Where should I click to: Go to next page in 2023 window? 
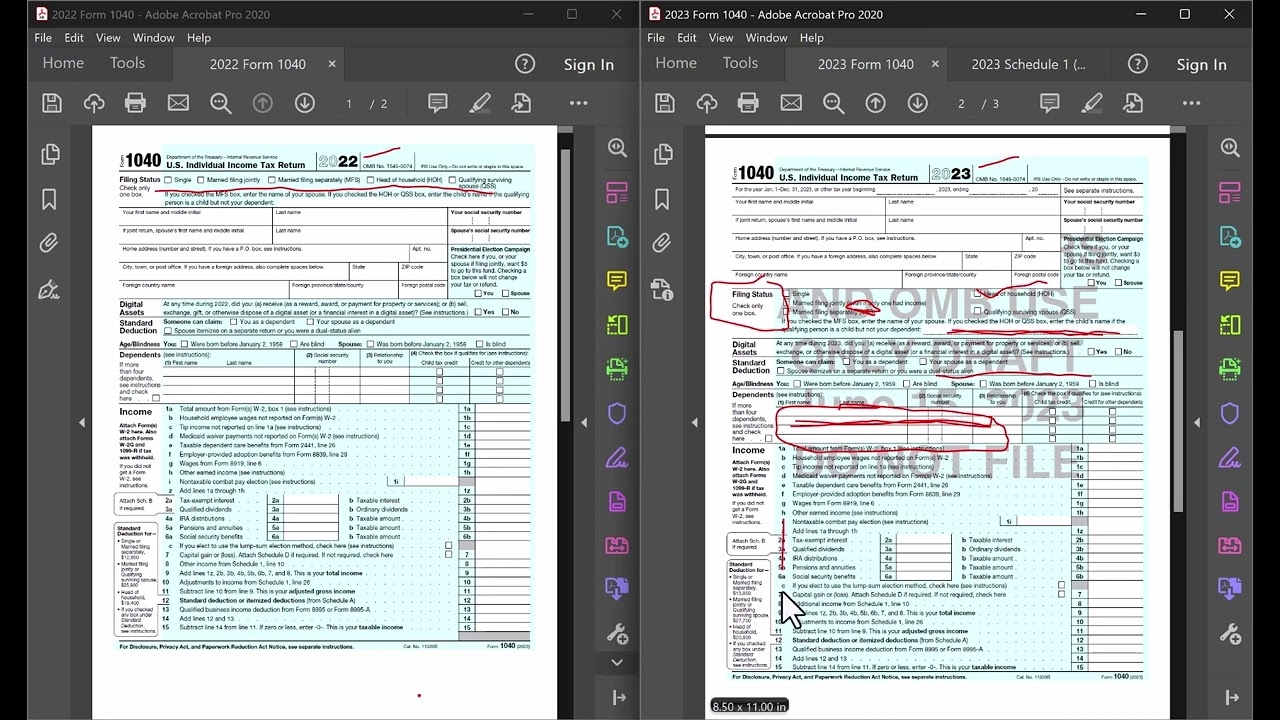(x=917, y=103)
